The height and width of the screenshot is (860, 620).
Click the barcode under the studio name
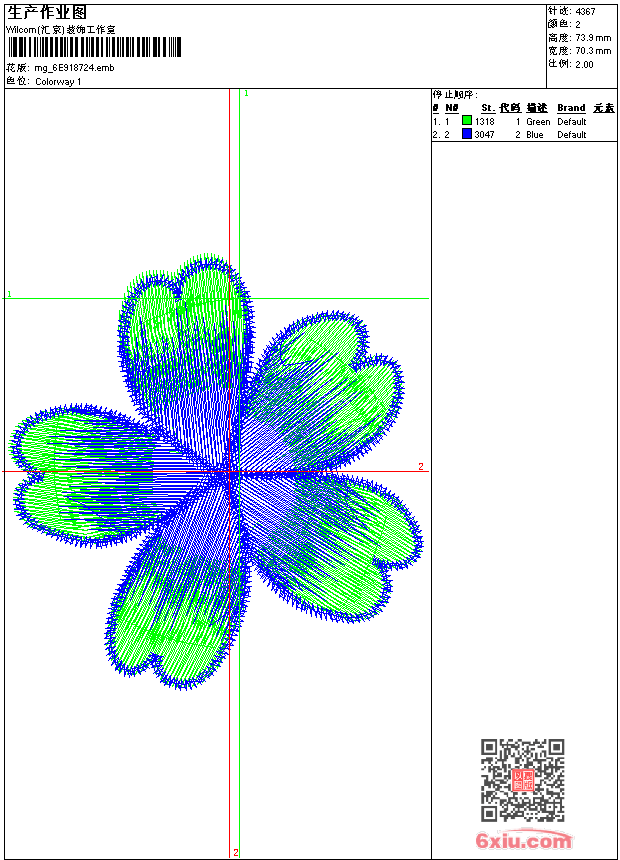click(x=94, y=47)
